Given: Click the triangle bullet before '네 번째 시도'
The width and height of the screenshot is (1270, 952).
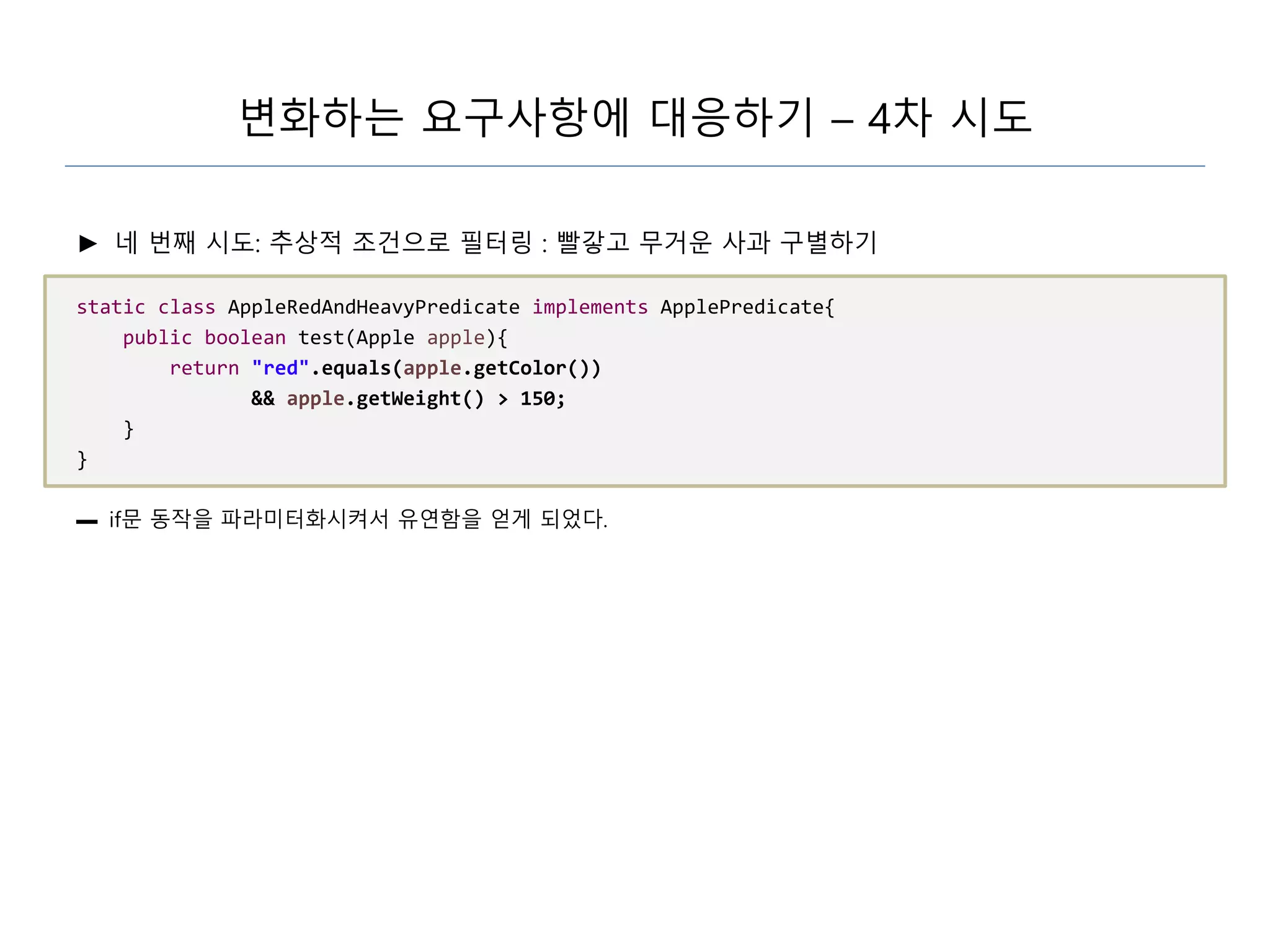Looking at the screenshot, I should pos(88,243).
